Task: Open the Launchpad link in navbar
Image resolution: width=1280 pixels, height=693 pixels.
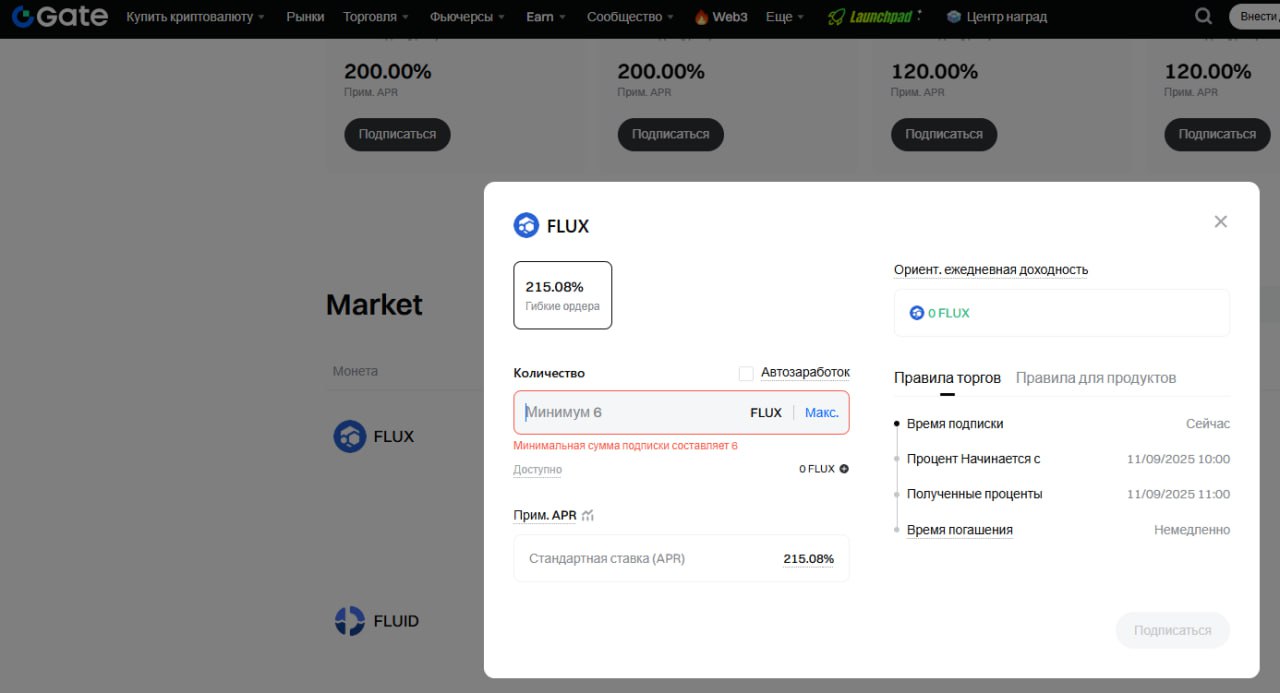Action: pos(875,17)
